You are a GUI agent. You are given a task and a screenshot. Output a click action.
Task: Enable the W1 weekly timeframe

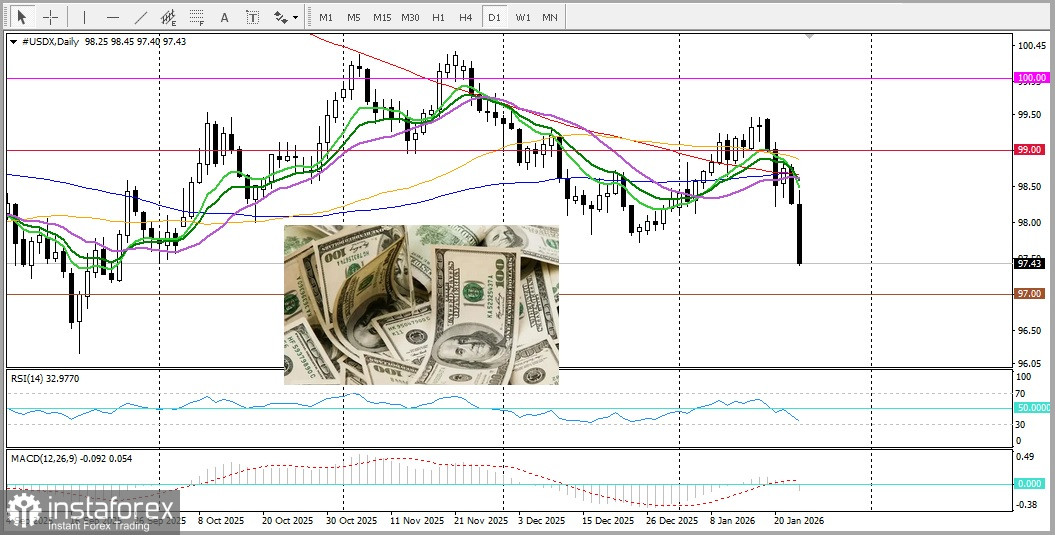[x=523, y=17]
